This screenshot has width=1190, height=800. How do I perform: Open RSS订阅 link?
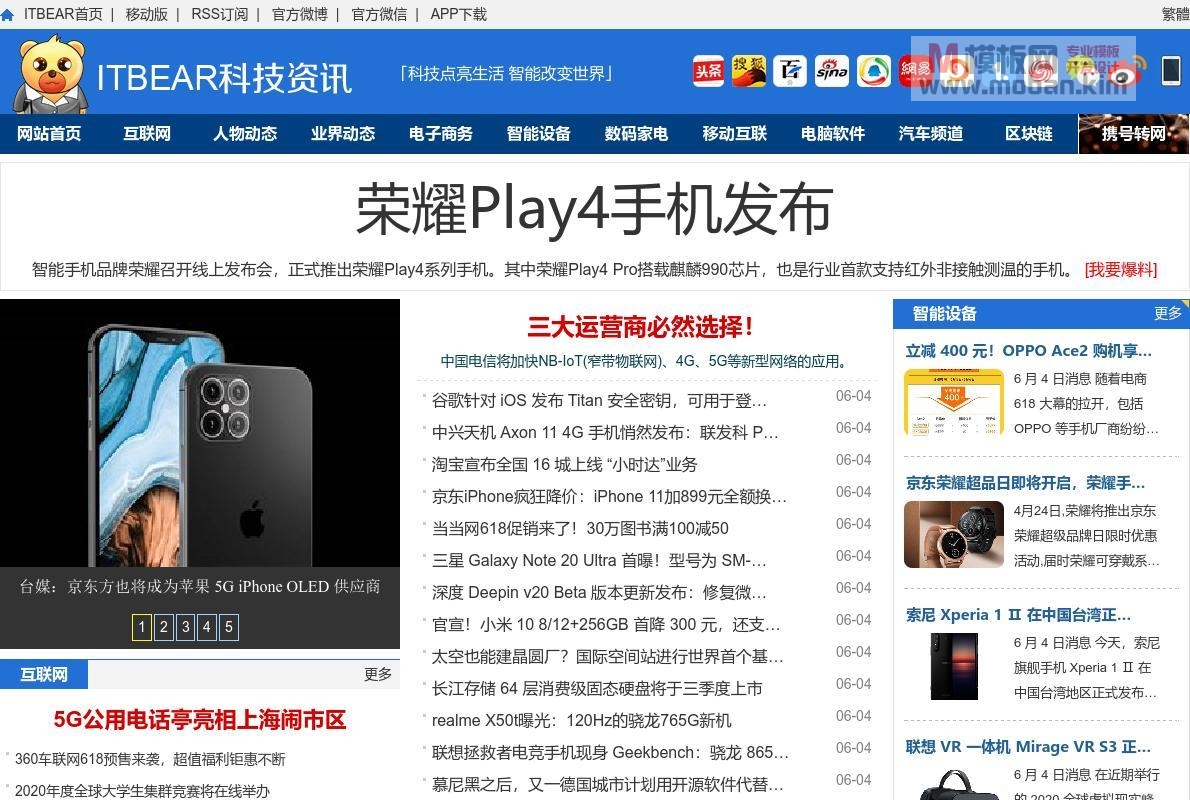219,14
